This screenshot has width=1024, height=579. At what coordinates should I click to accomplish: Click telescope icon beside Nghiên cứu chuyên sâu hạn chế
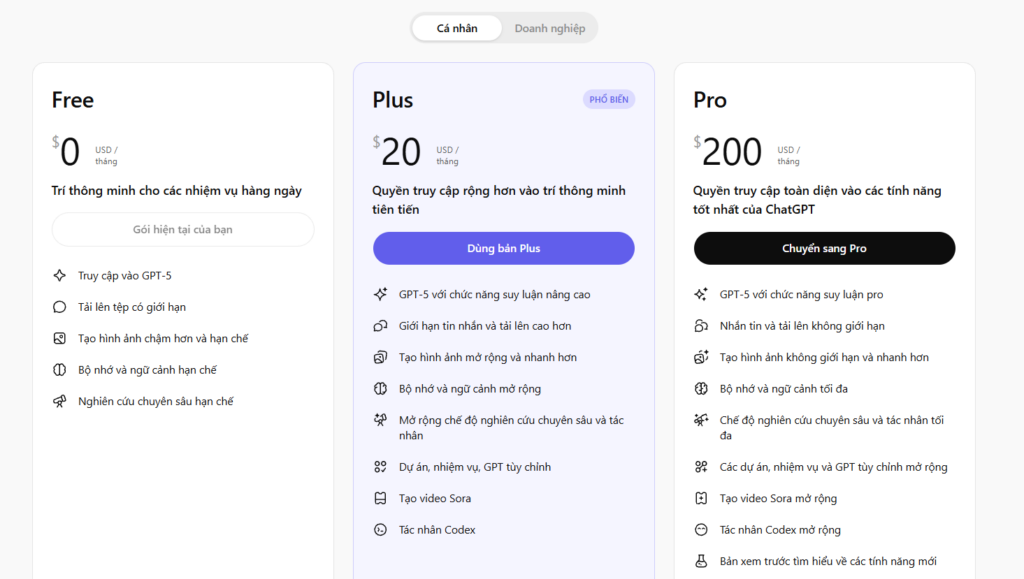point(59,401)
